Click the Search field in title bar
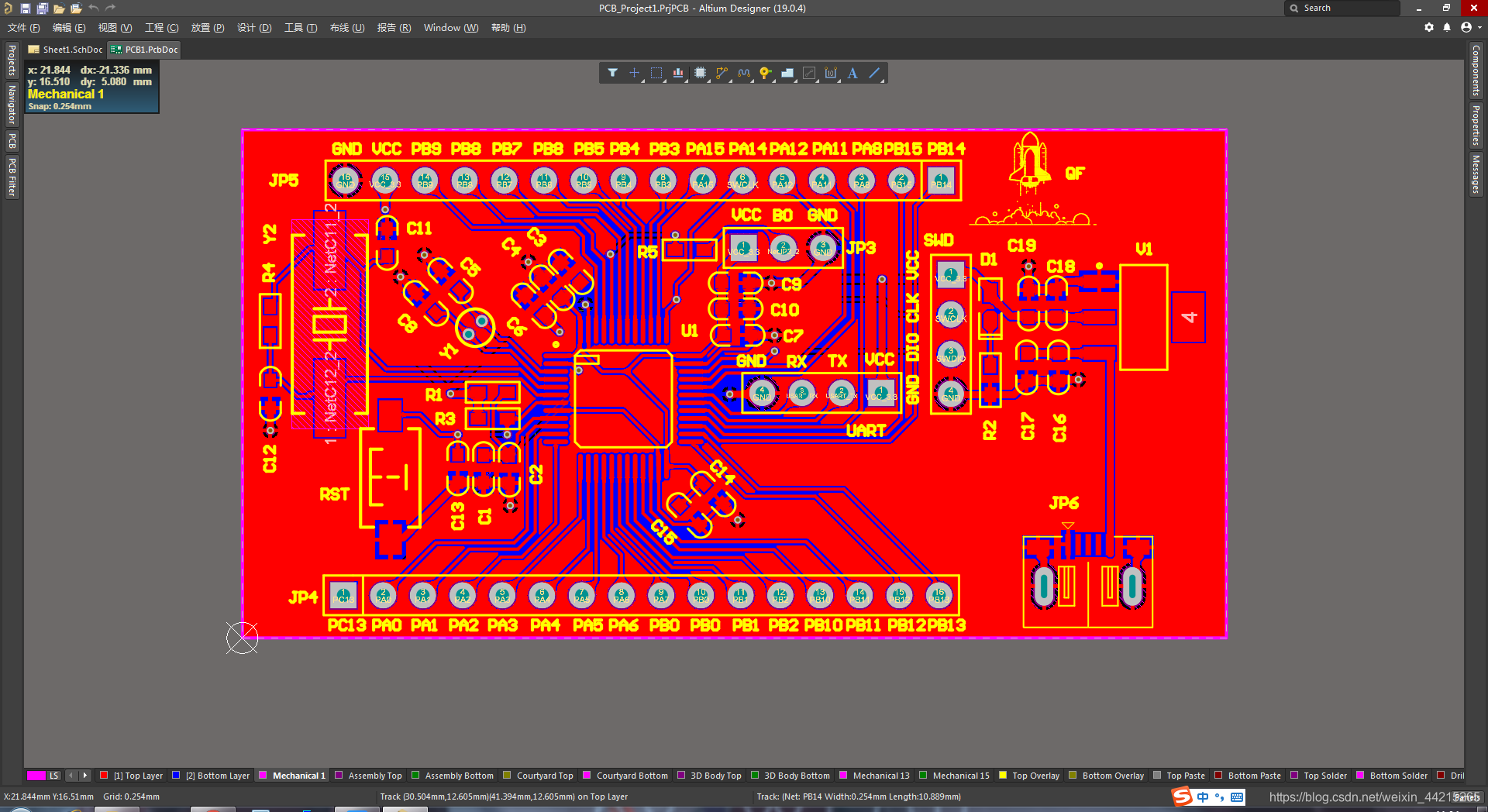This screenshot has width=1488, height=812. click(x=1342, y=8)
